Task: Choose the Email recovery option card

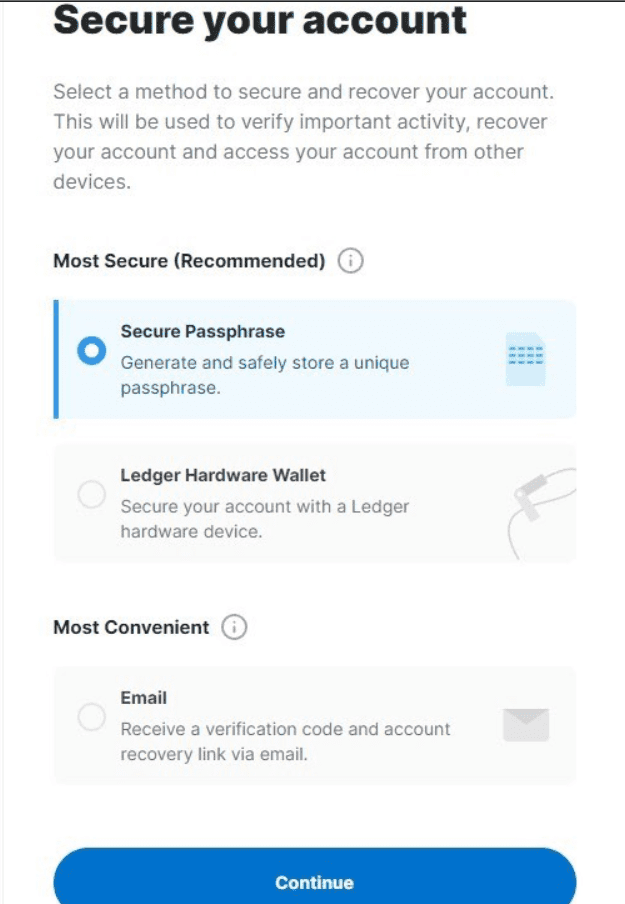Action: 315,725
